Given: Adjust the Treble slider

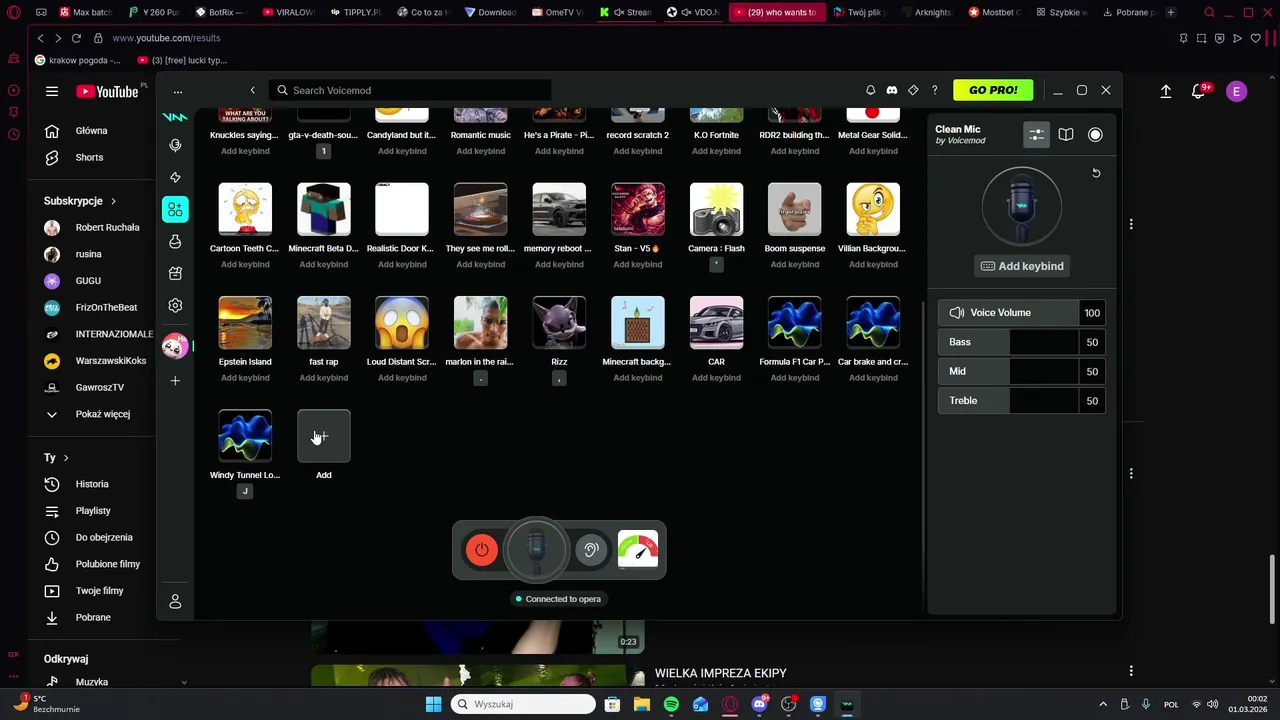Looking at the screenshot, I should click(x=1021, y=400).
